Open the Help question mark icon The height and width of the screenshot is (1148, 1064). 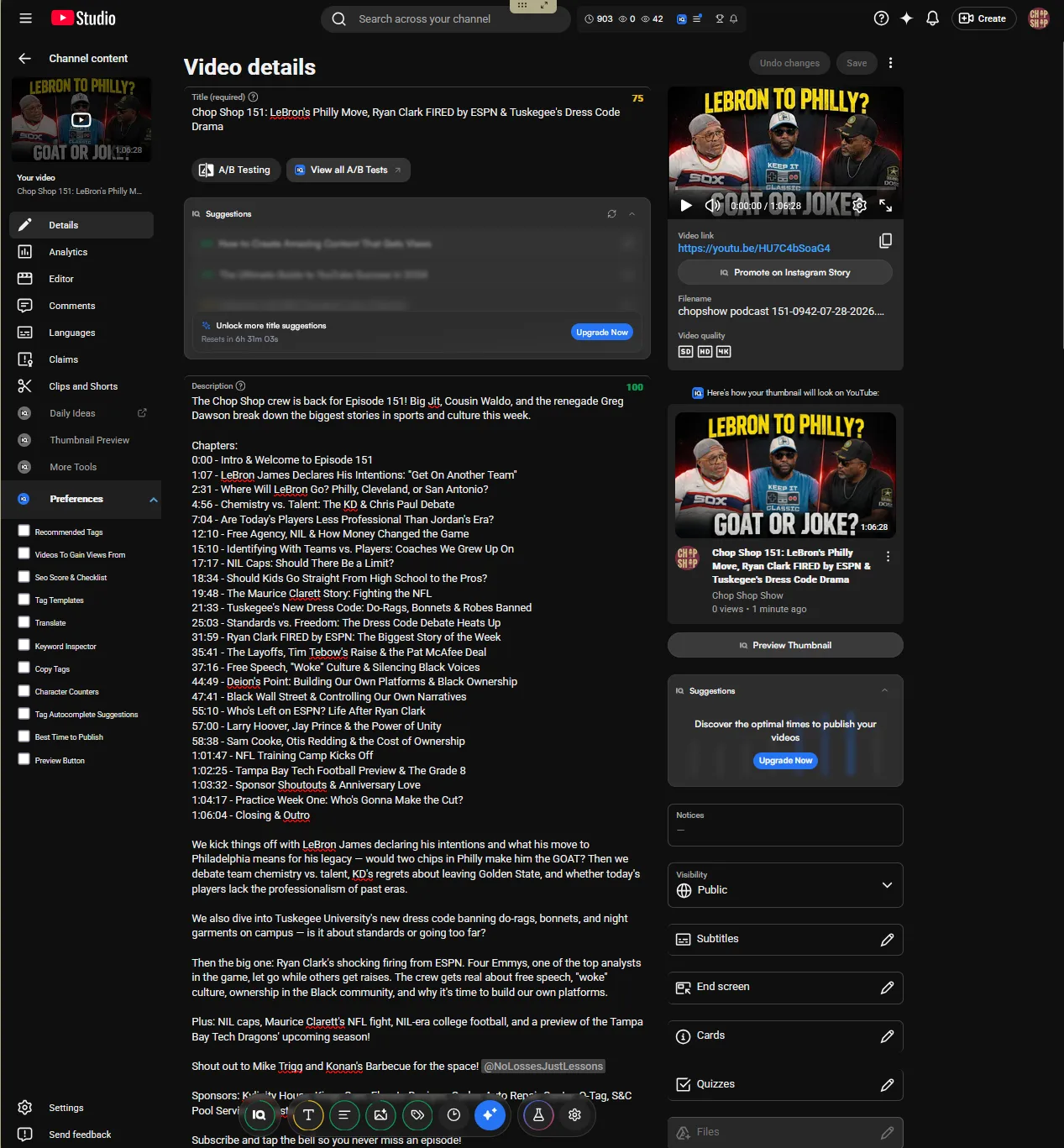tap(881, 18)
